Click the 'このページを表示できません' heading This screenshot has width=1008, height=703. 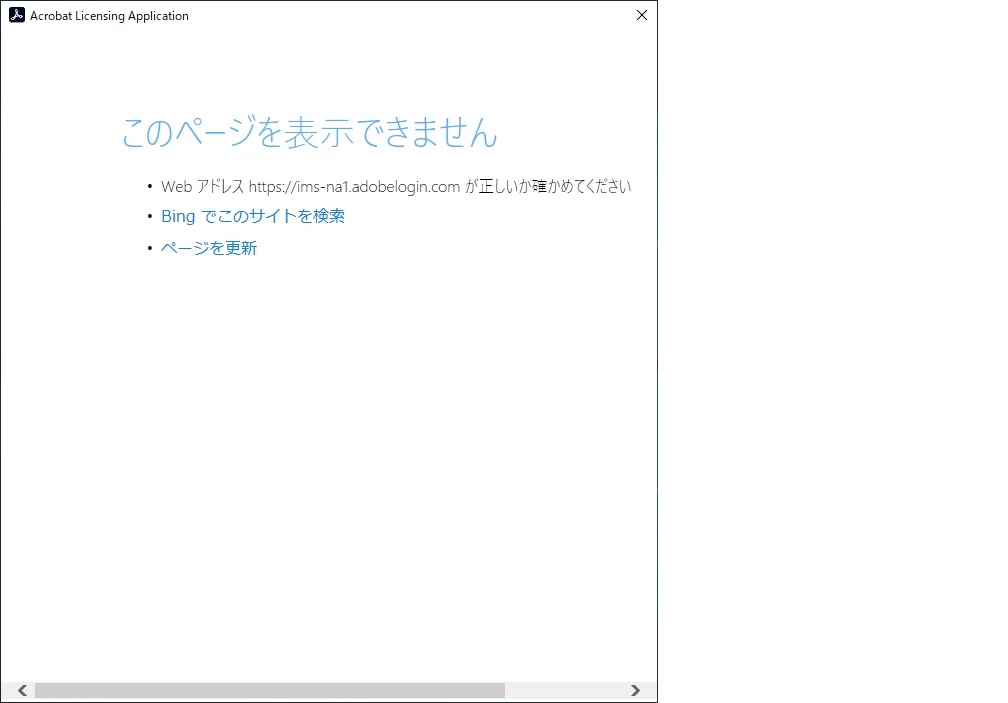(309, 132)
